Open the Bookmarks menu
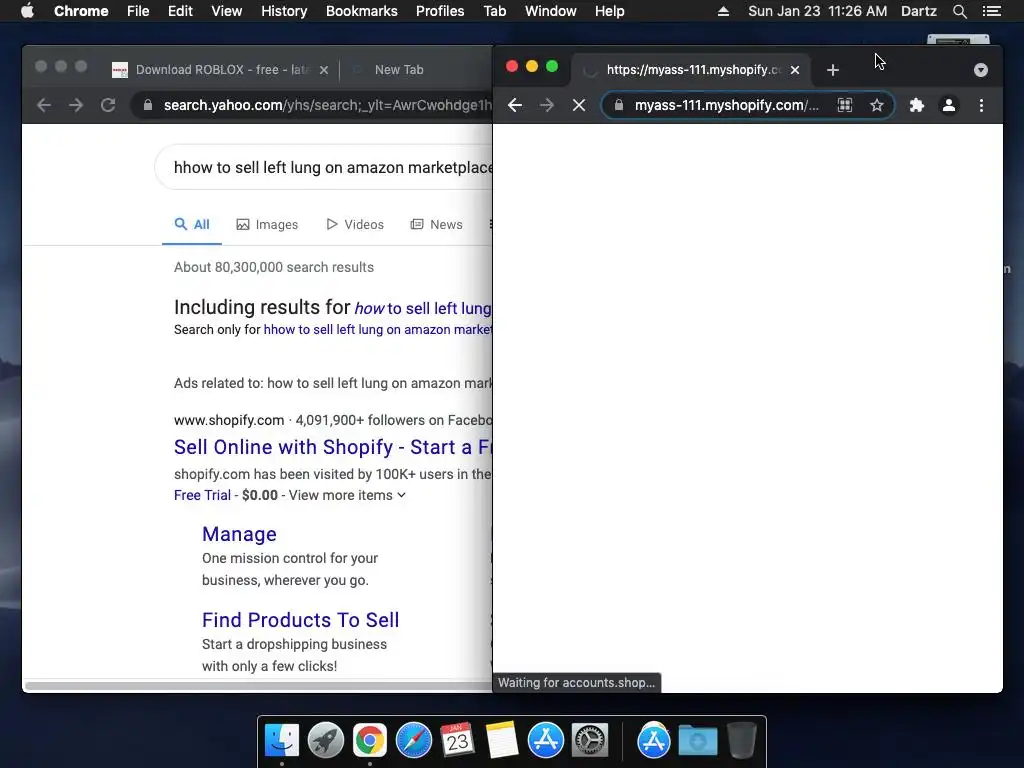The height and width of the screenshot is (768, 1024). tap(362, 11)
